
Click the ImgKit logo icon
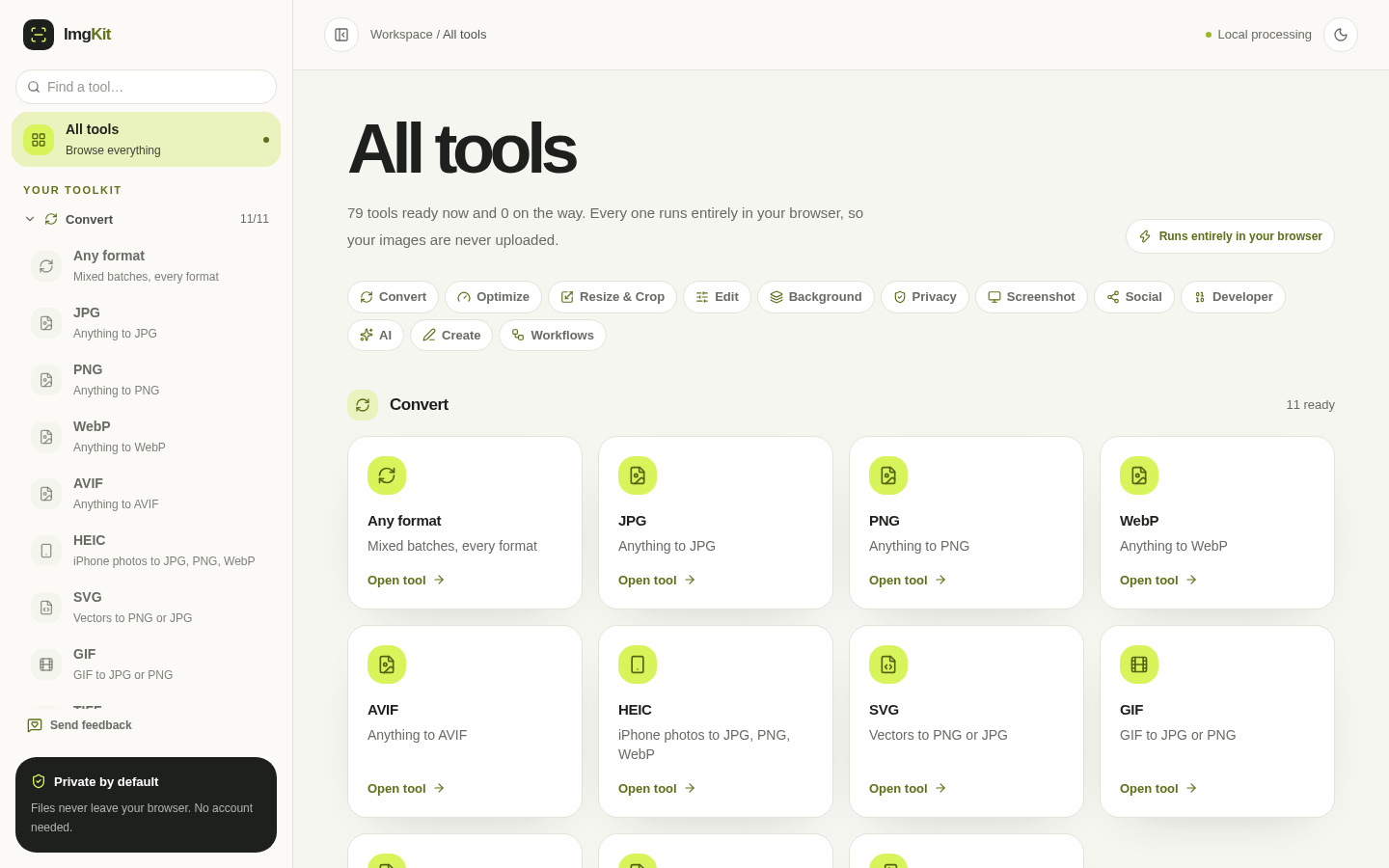pyautogui.click(x=39, y=35)
